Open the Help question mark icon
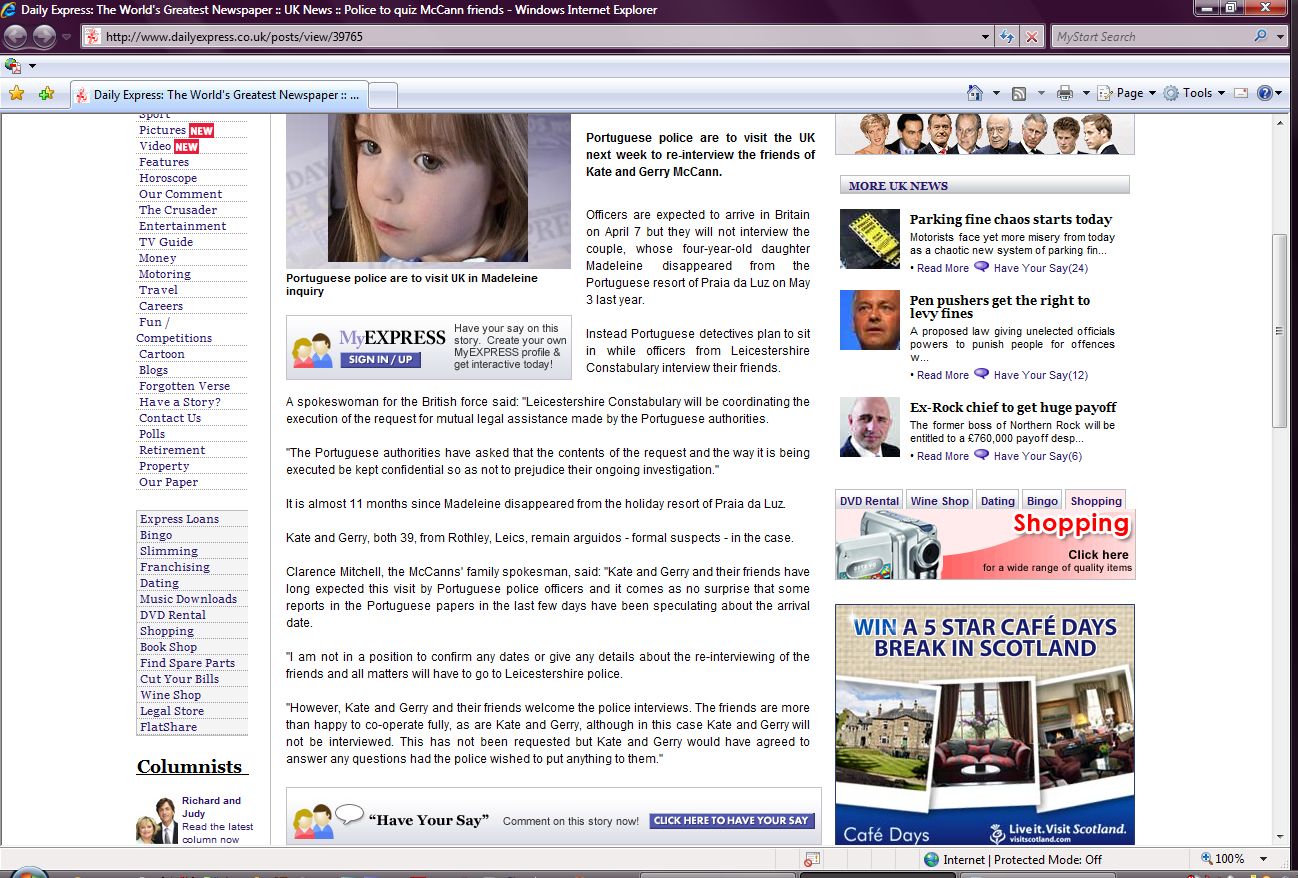The width and height of the screenshot is (1298, 878). [1265, 93]
